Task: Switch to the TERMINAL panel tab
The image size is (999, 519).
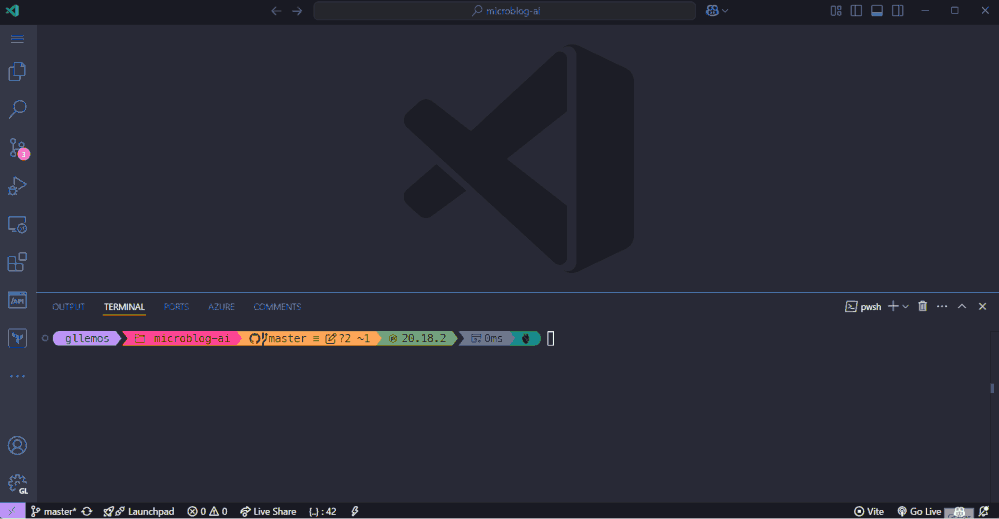Action: pyautogui.click(x=124, y=307)
